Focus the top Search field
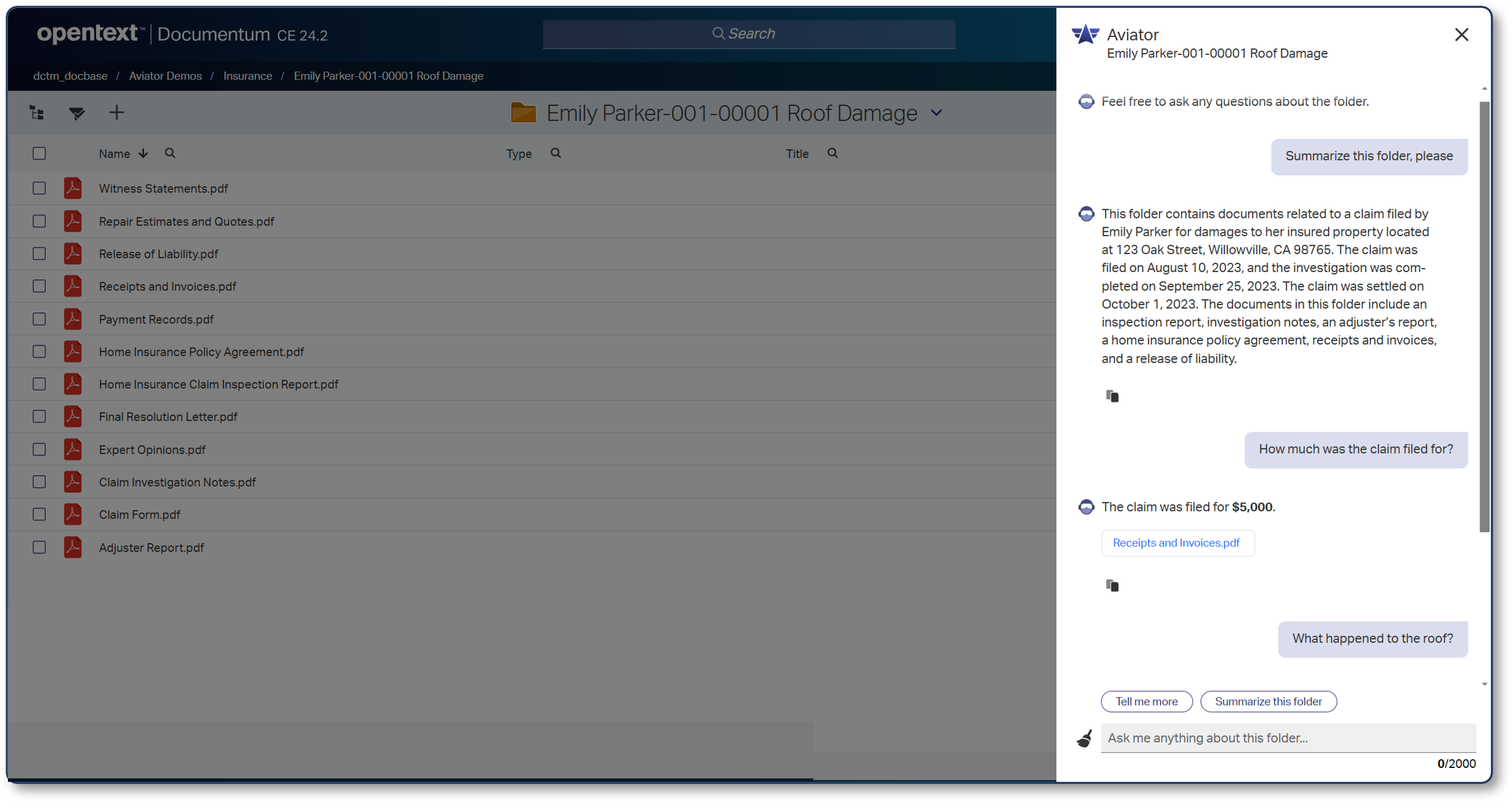This screenshot has height=803, width=1512. click(x=749, y=34)
